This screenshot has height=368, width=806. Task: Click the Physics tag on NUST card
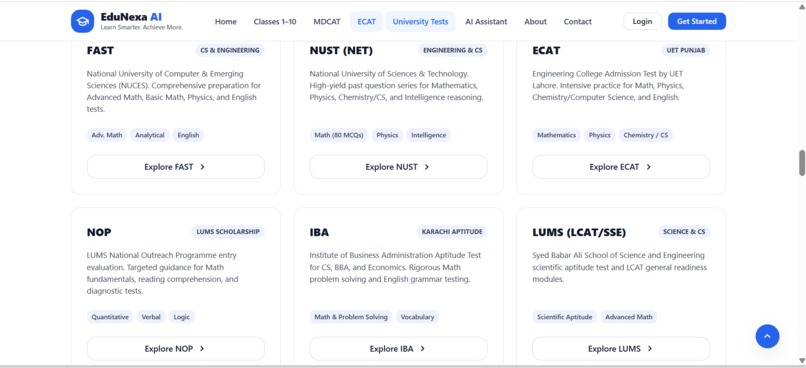tap(387, 135)
